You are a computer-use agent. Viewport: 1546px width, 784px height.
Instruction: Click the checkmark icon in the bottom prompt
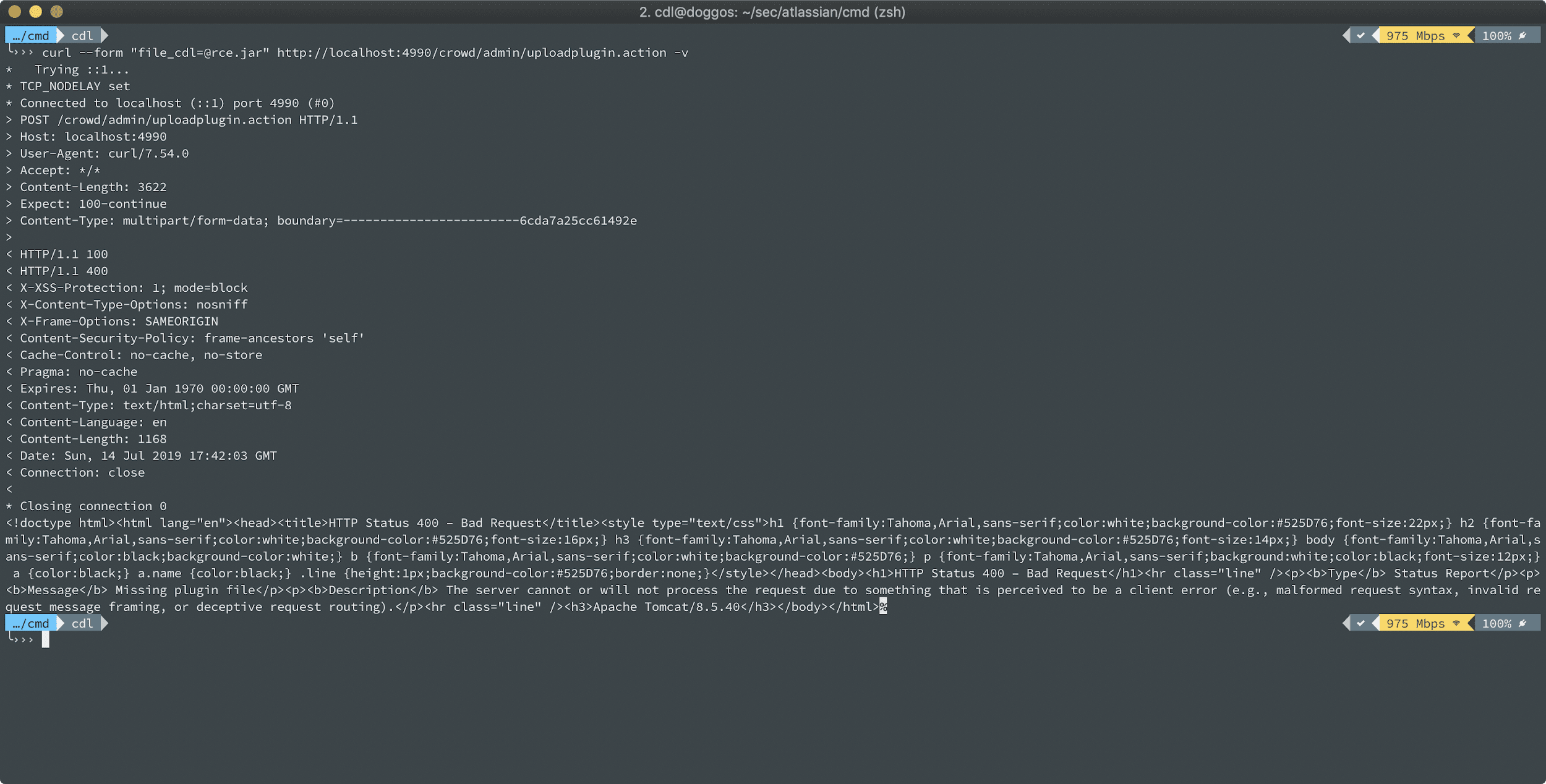pyautogui.click(x=1360, y=623)
